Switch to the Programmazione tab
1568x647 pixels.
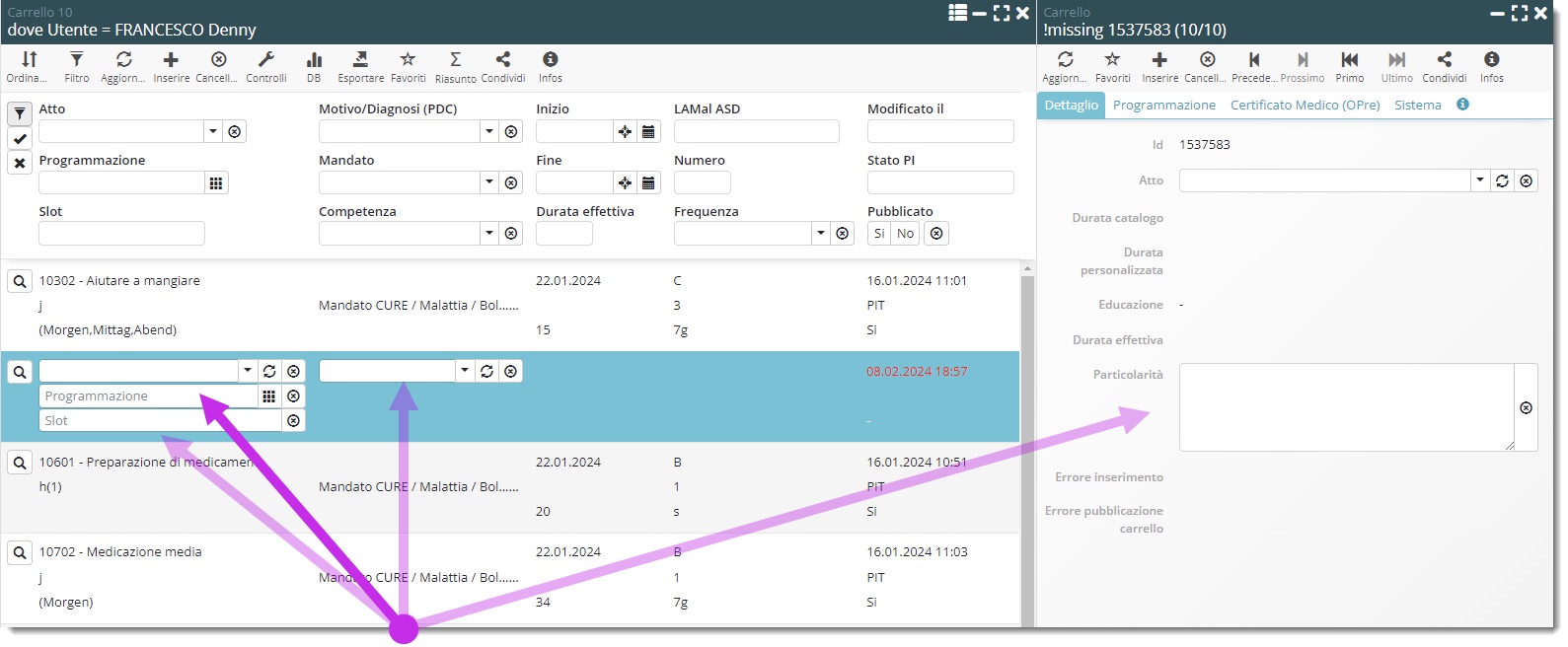tap(1163, 106)
